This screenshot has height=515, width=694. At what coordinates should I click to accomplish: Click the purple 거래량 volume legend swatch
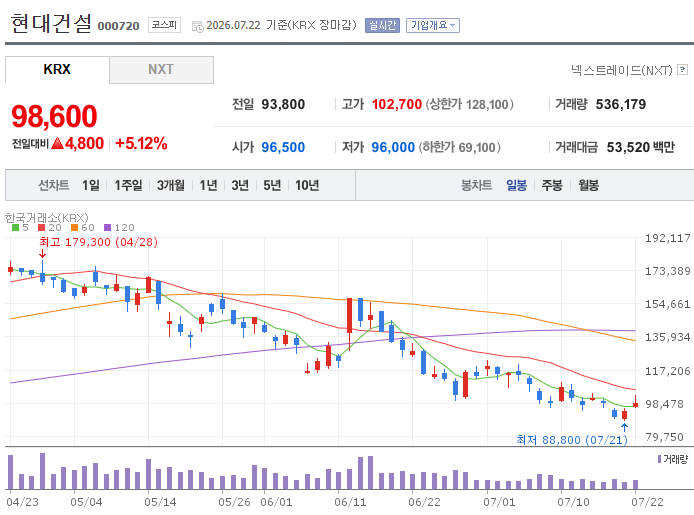coord(659,459)
